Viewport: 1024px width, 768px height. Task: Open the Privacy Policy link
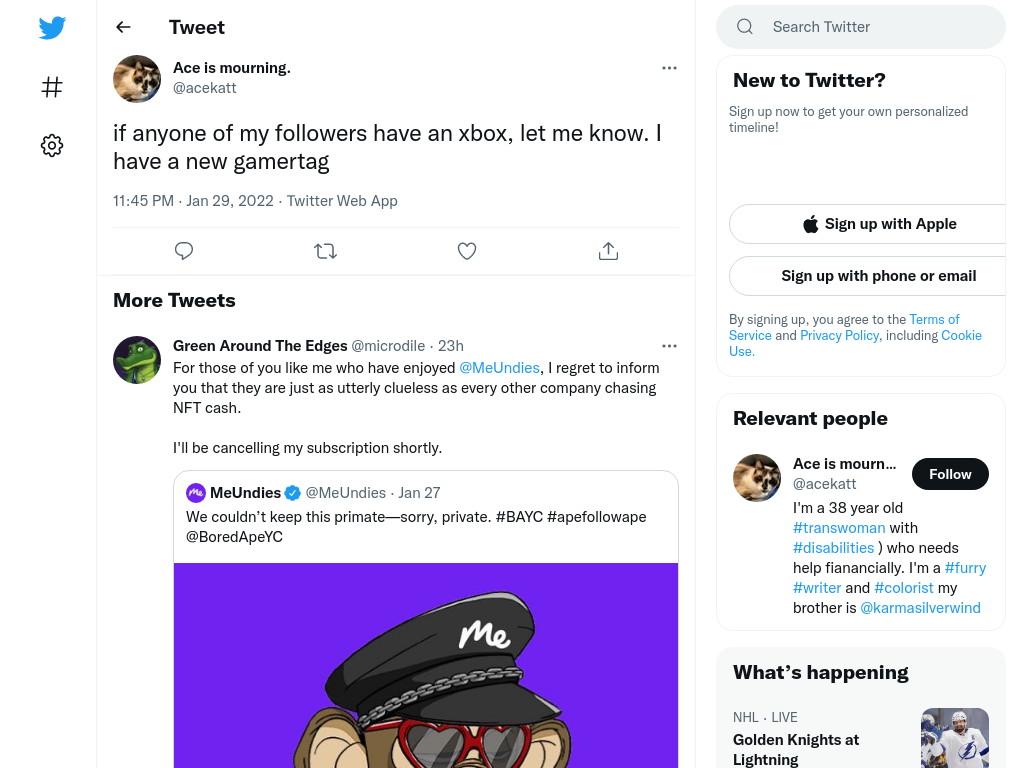839,336
